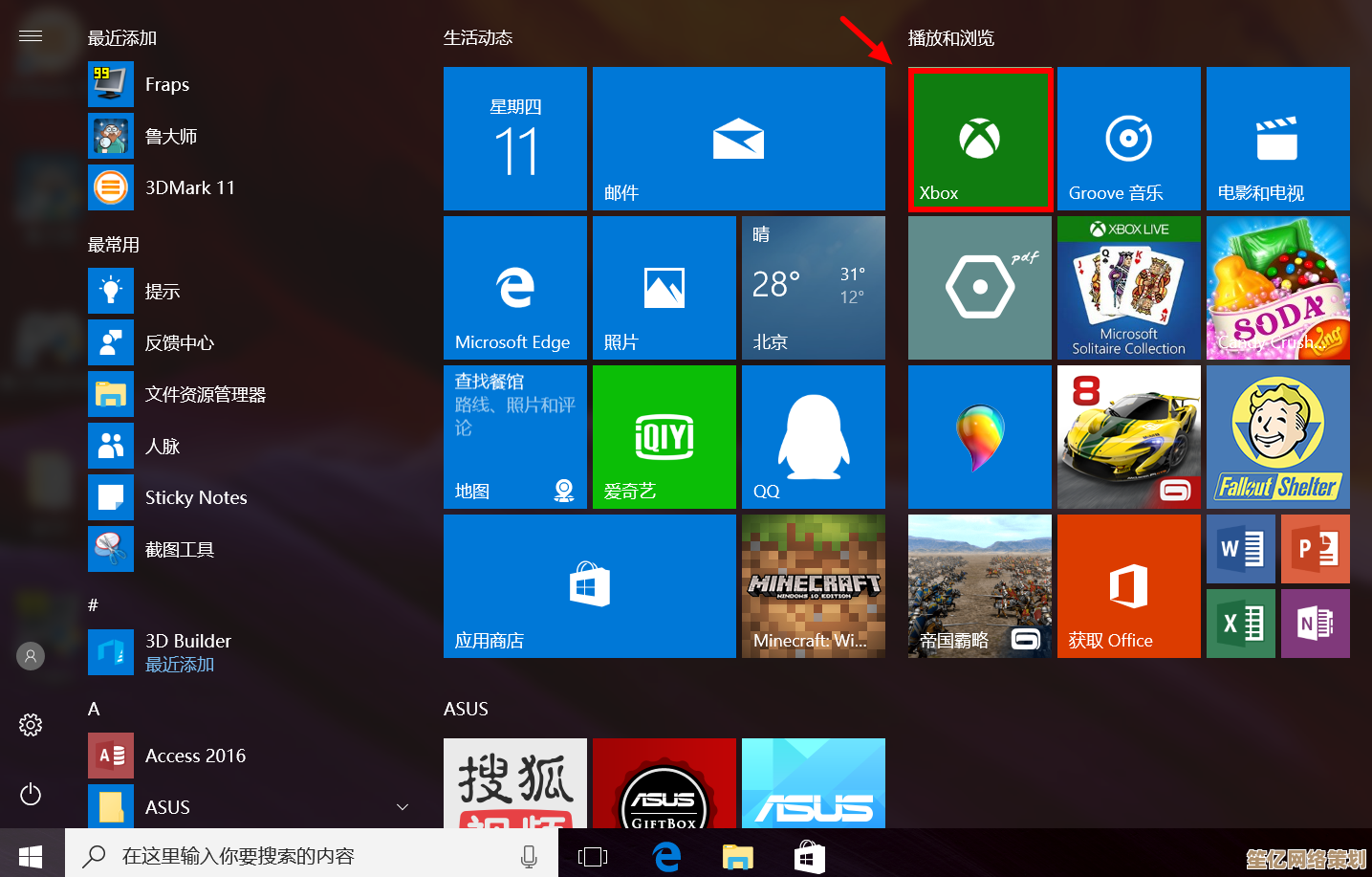1372x877 pixels.
Task: Click the 获取 Office tile
Action: tap(1128, 585)
